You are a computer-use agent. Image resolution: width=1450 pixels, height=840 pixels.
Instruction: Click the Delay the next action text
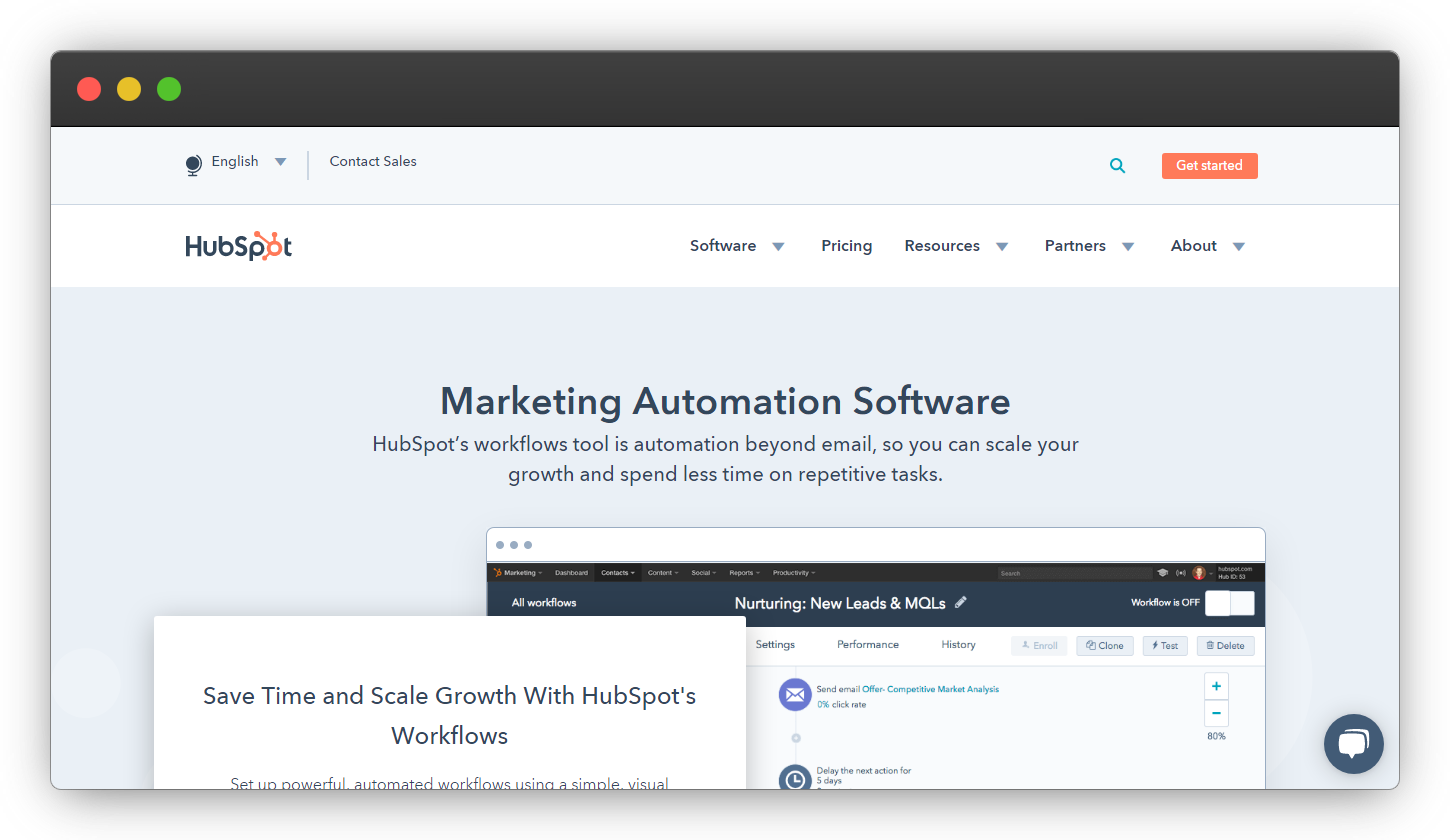click(864, 771)
